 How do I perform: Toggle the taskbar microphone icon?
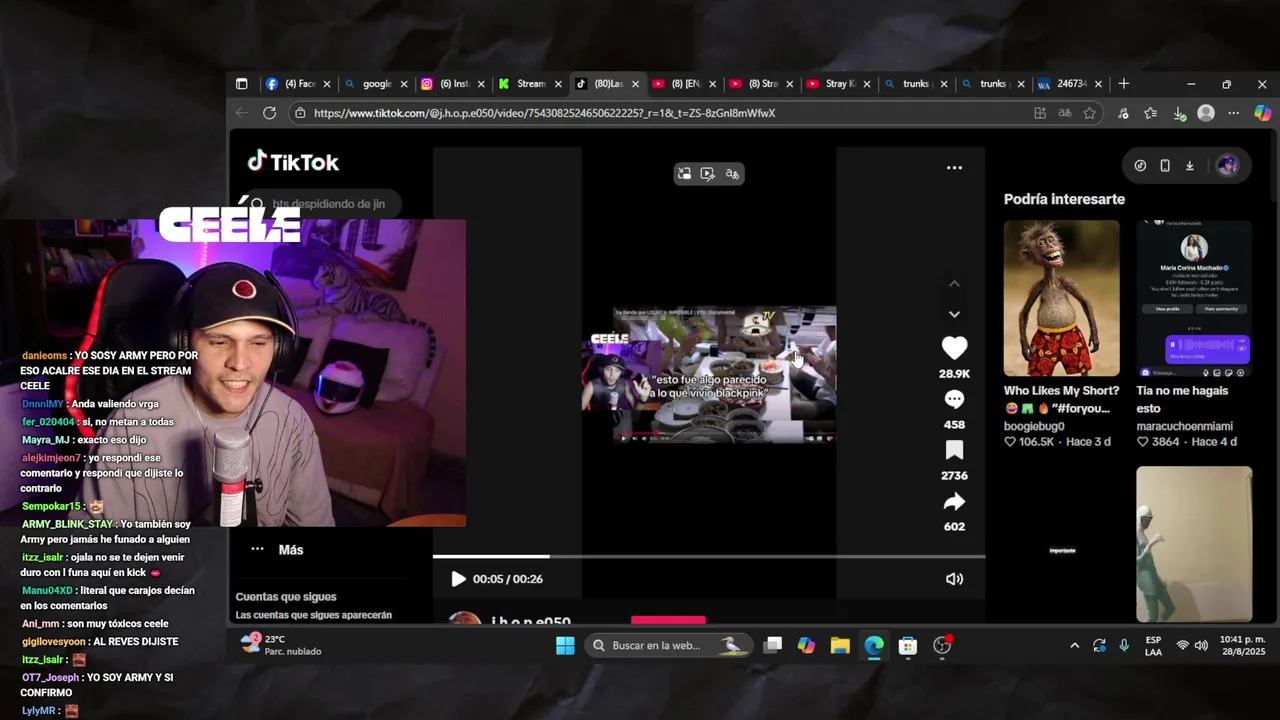coord(1124,645)
